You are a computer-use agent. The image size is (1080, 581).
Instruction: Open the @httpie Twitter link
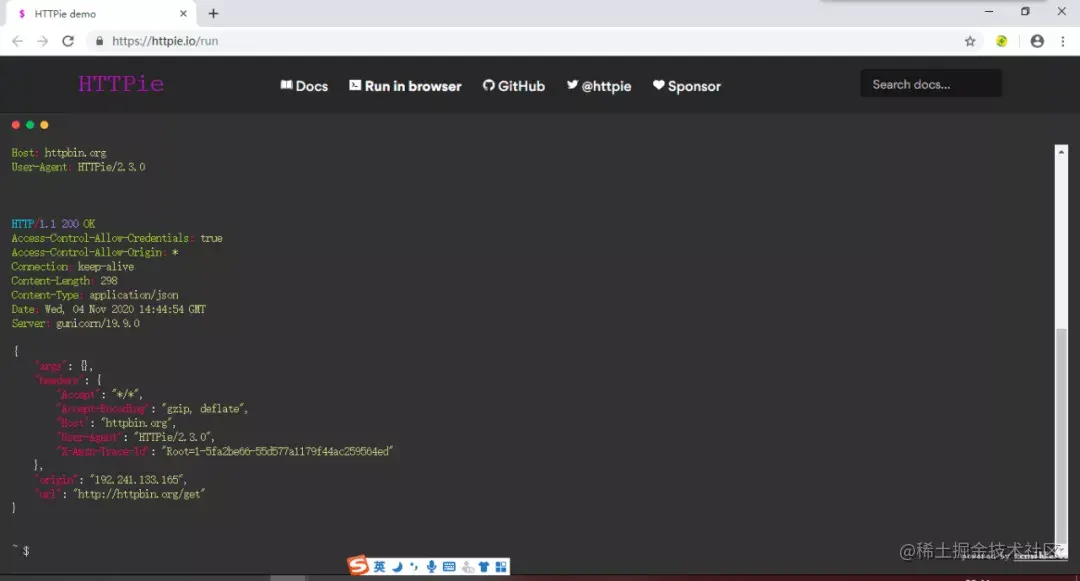[599, 86]
